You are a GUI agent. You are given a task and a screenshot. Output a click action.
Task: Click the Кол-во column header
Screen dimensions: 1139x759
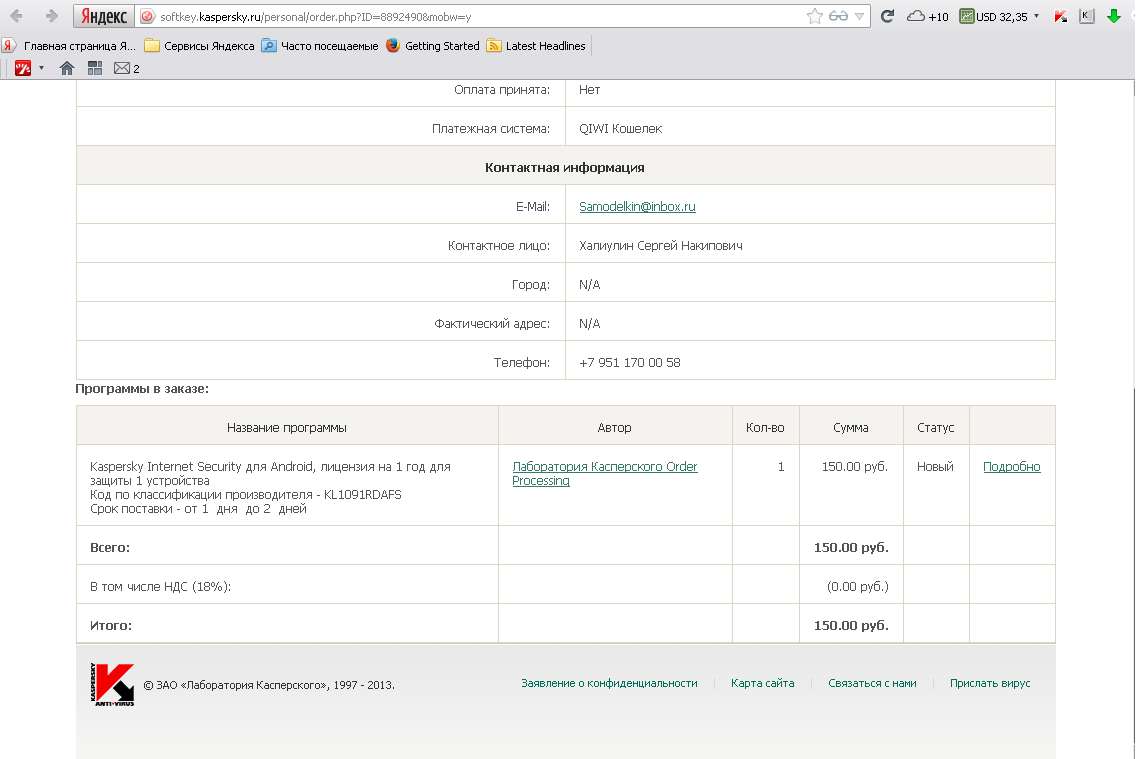[765, 428]
